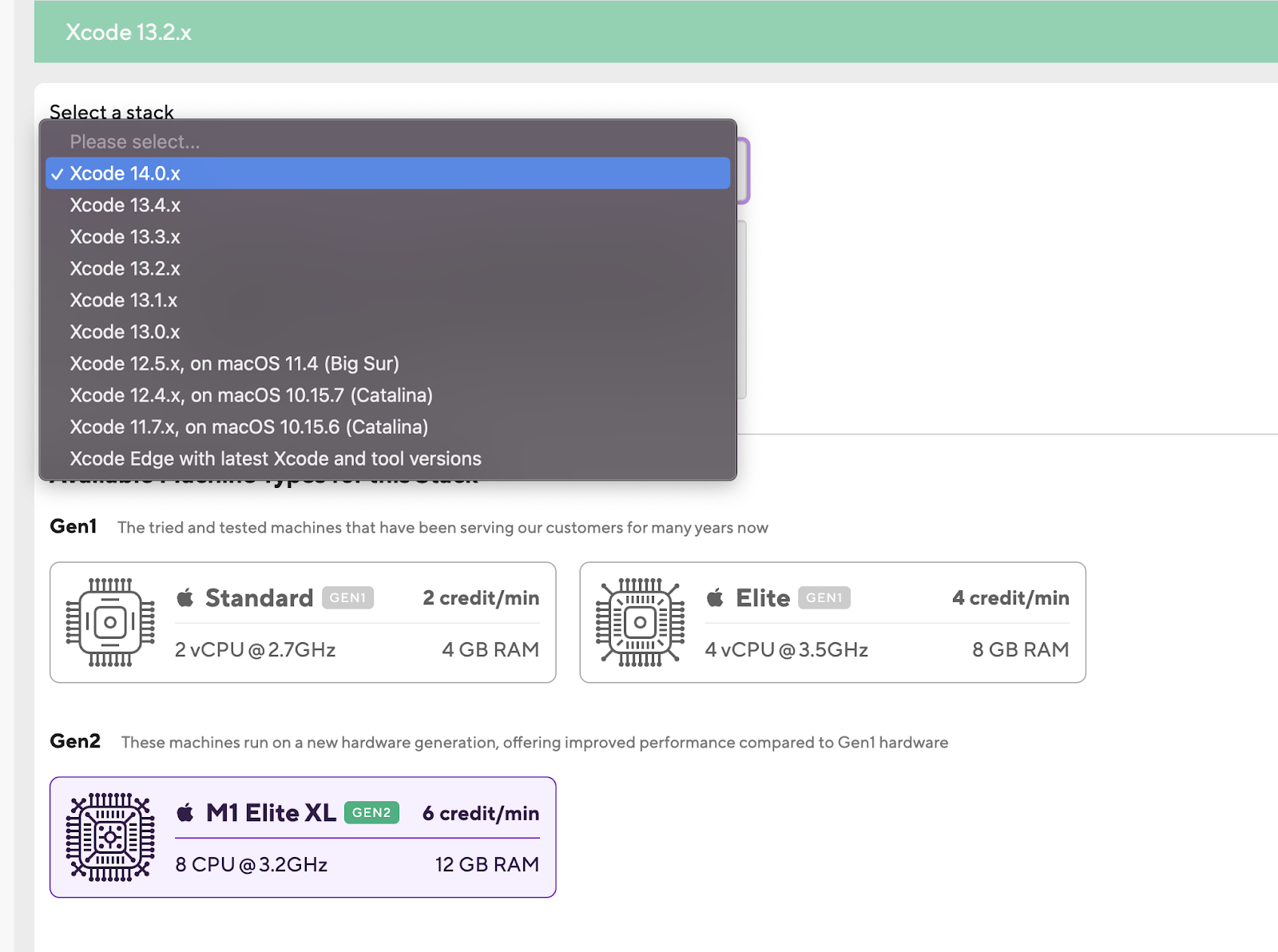Click the 4 GB RAM value

(x=490, y=649)
